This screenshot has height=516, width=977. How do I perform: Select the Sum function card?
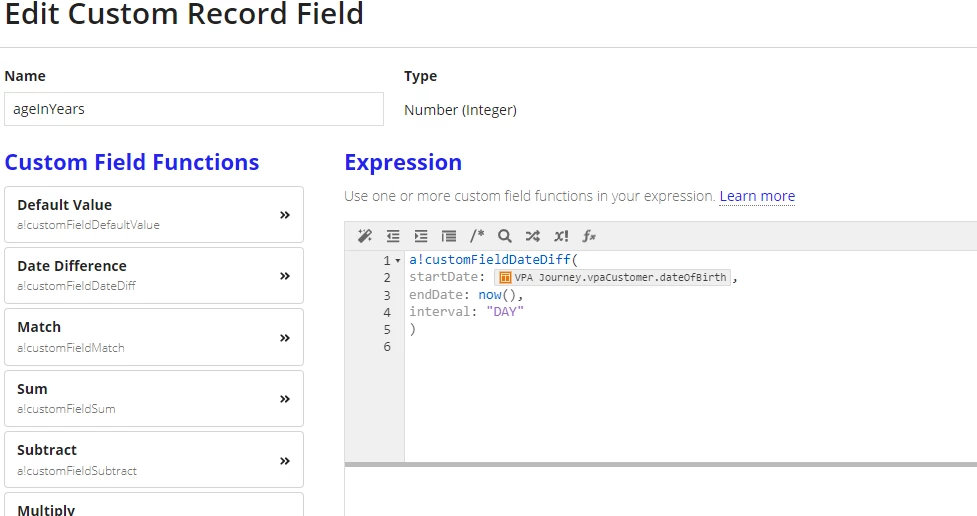click(154, 398)
